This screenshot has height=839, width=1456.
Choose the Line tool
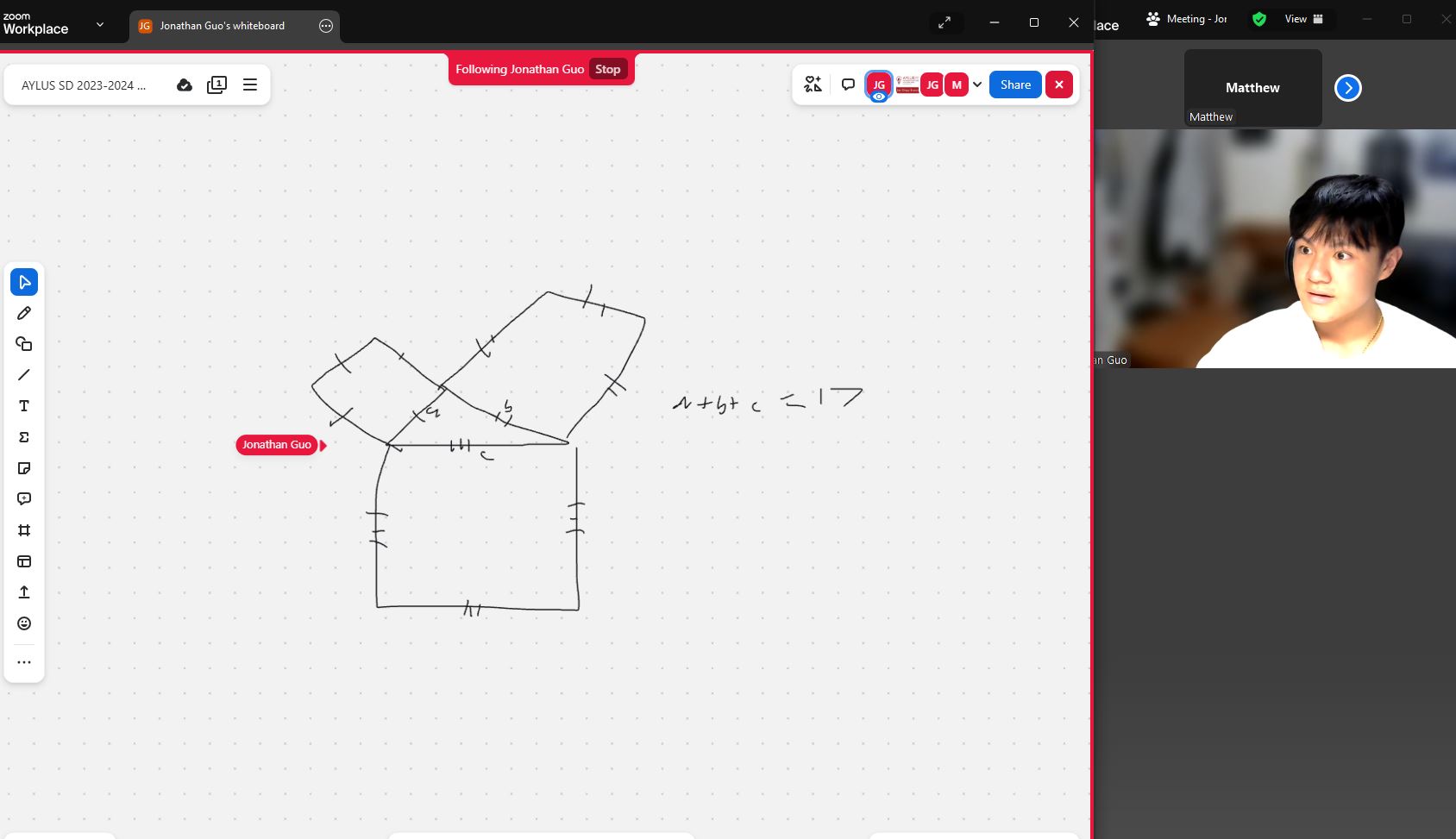[x=24, y=375]
